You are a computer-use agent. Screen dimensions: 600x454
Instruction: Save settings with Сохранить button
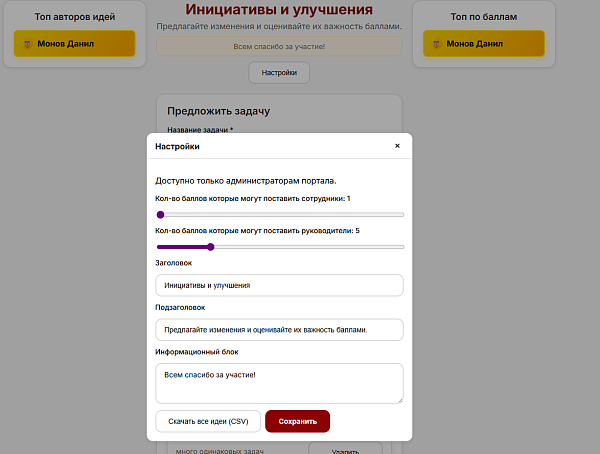pos(297,421)
